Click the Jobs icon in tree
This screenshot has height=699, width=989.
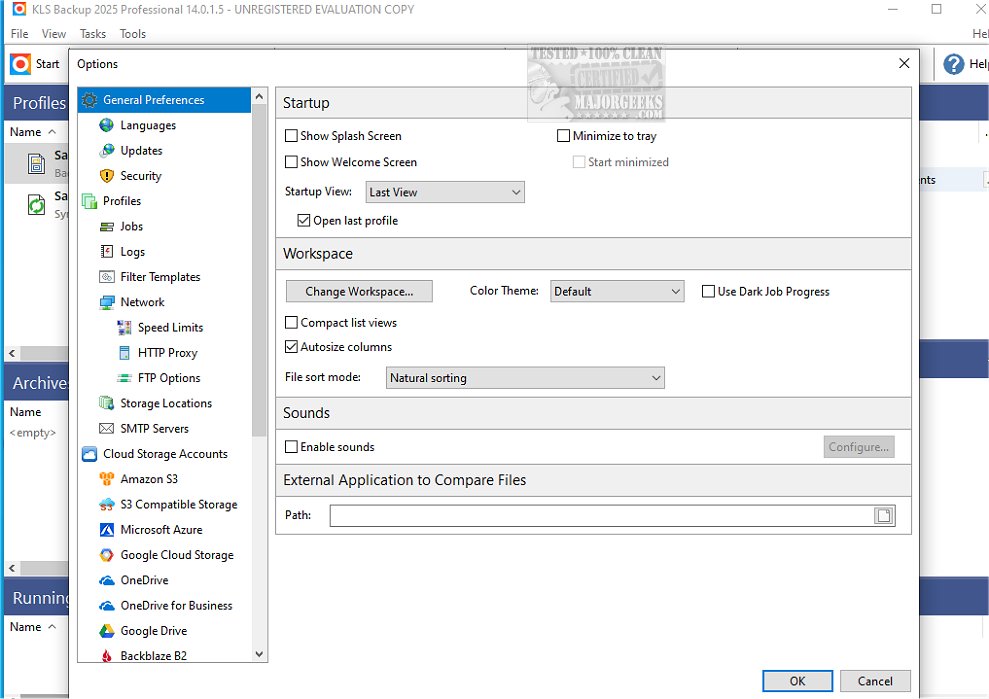107,226
